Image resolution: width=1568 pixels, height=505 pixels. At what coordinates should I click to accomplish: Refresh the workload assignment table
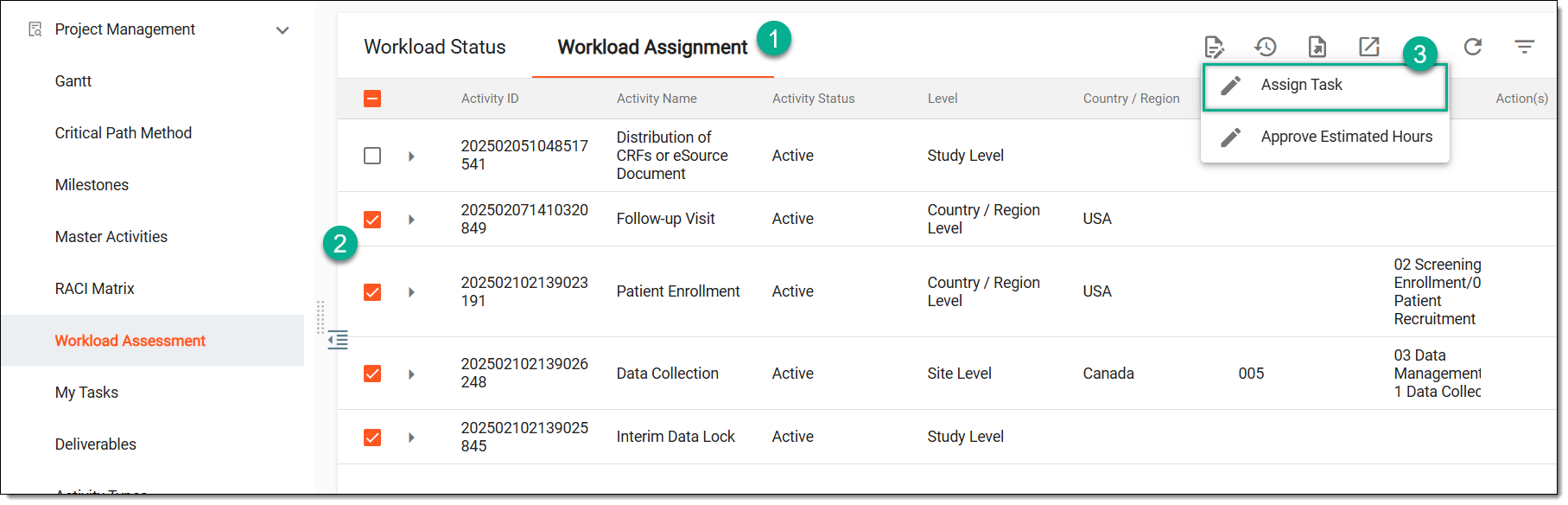(x=1473, y=47)
